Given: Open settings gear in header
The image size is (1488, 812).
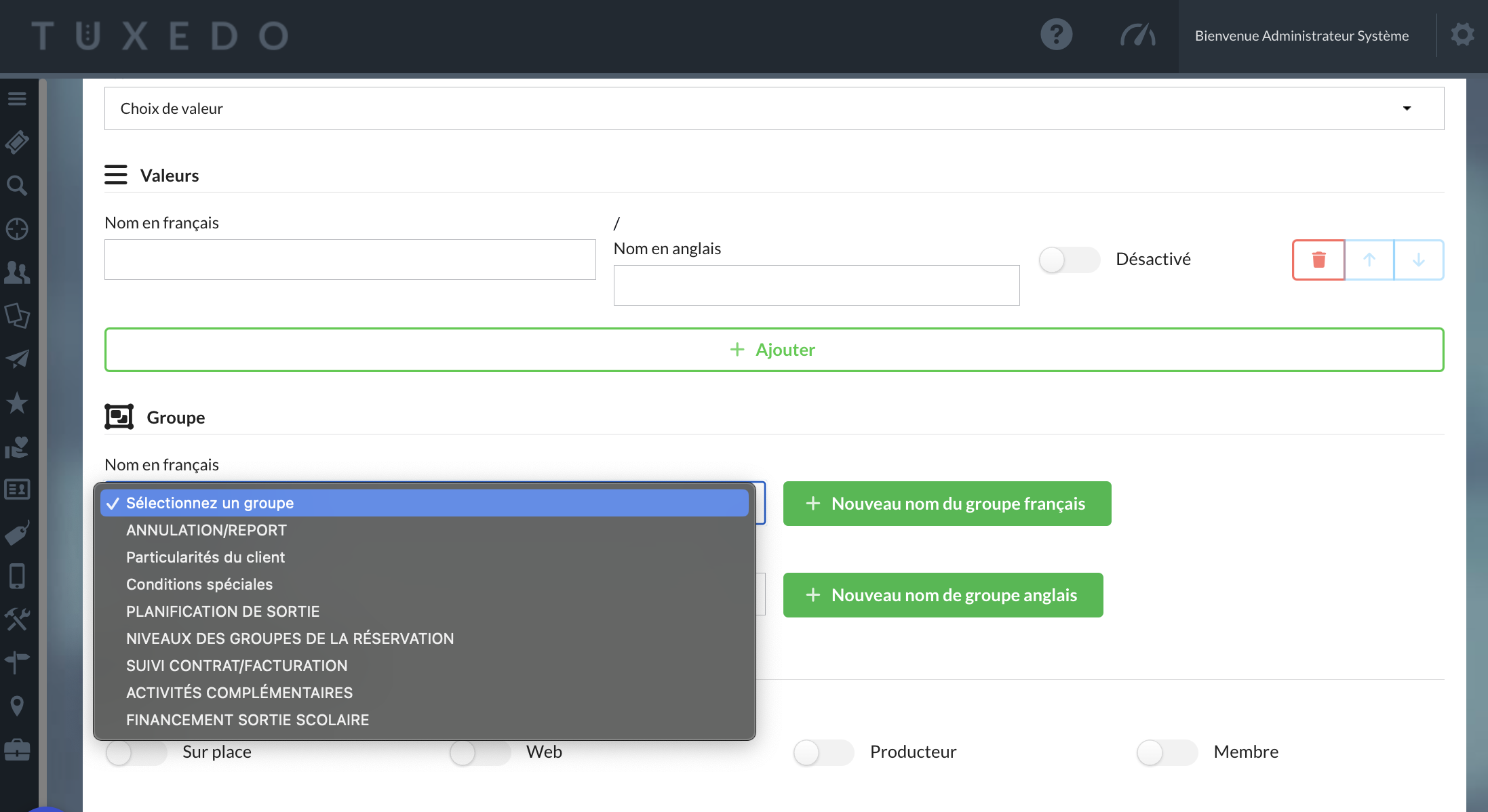Looking at the screenshot, I should point(1462,35).
